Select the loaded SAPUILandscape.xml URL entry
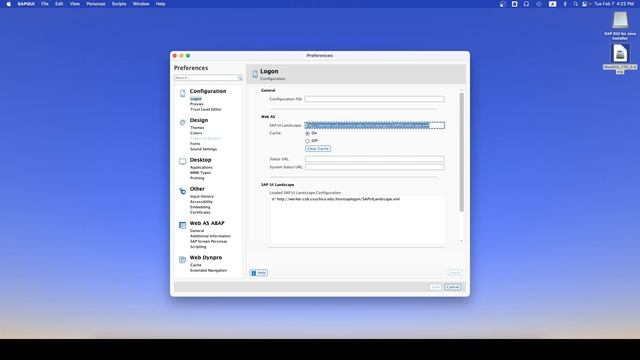Image resolution: width=640 pixels, height=360 pixels. [336, 199]
